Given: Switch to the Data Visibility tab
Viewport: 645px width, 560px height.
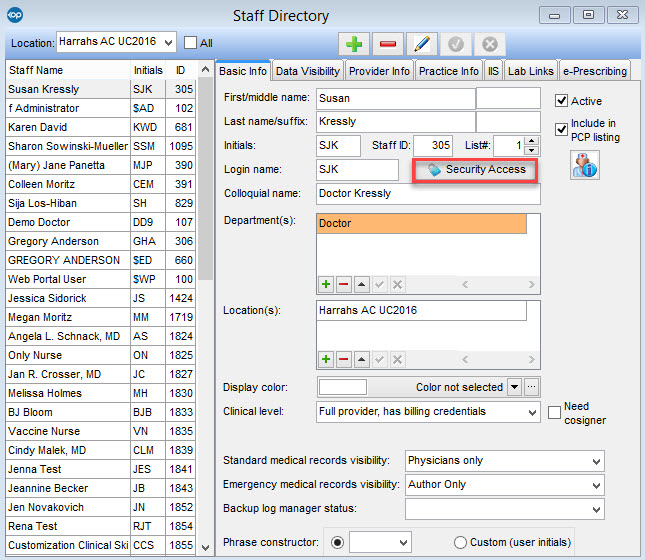Looking at the screenshot, I should click(x=308, y=71).
